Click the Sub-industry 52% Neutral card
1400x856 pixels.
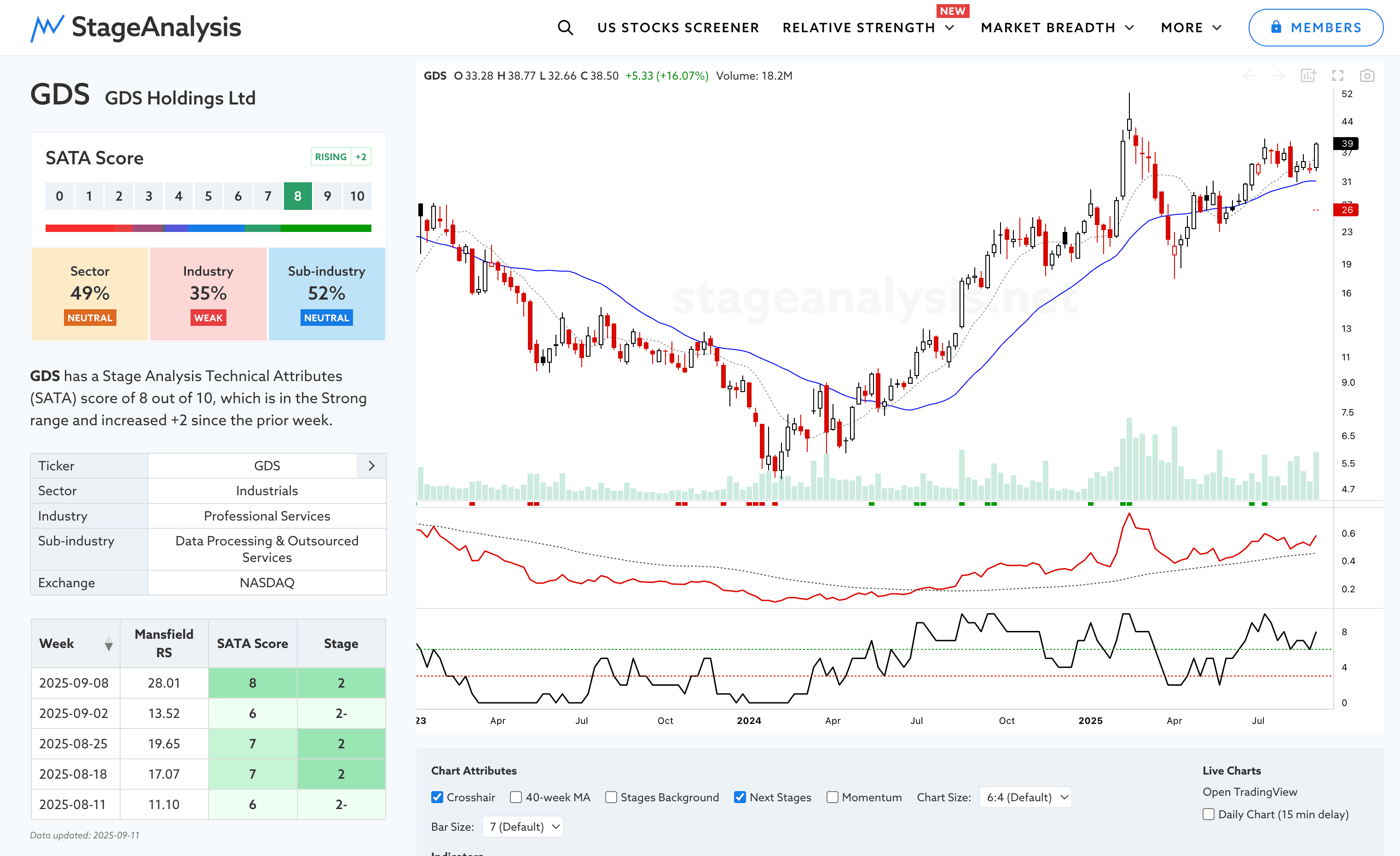click(x=327, y=294)
